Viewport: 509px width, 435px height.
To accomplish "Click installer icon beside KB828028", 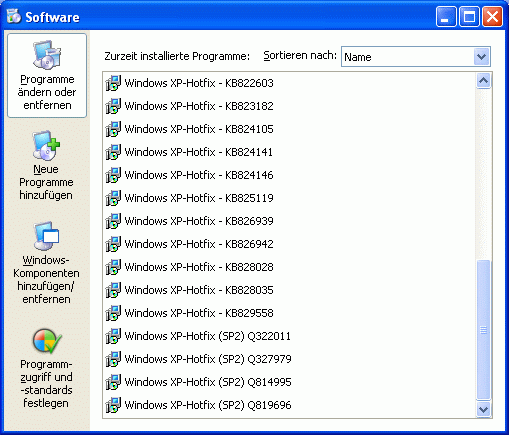I will point(113,267).
